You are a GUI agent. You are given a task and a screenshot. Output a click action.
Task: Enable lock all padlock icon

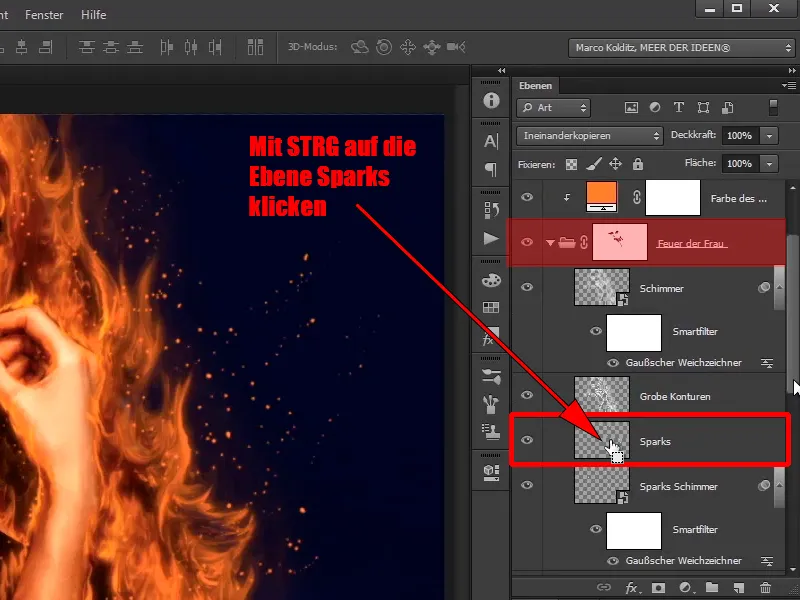pyautogui.click(x=638, y=164)
